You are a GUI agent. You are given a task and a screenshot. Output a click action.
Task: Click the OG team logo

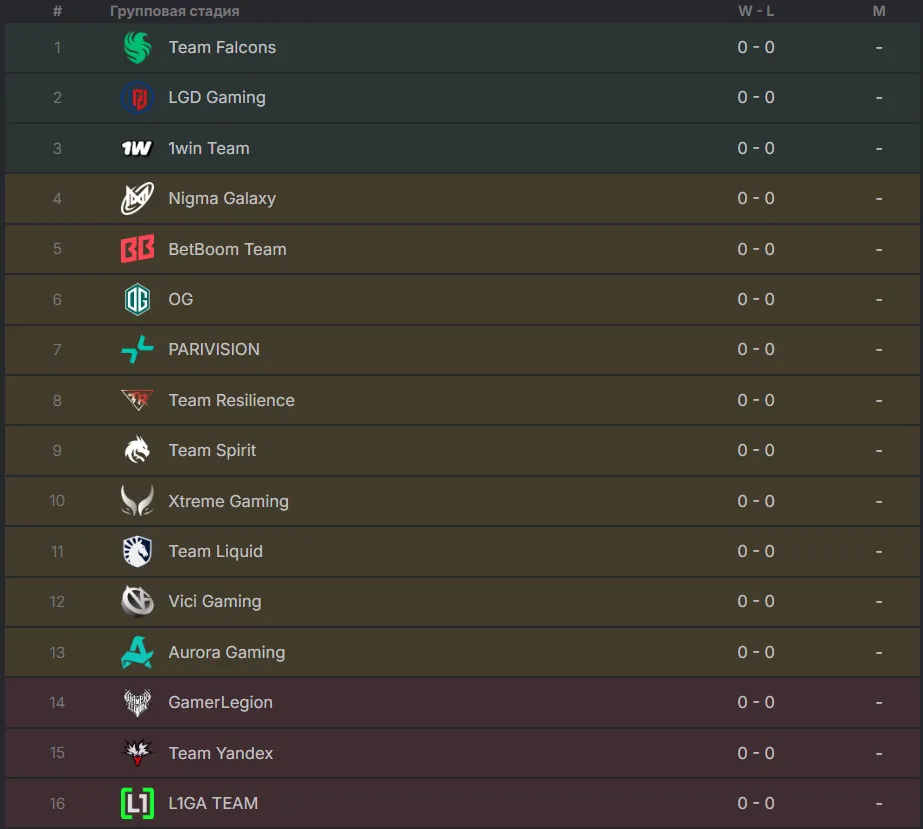138,299
